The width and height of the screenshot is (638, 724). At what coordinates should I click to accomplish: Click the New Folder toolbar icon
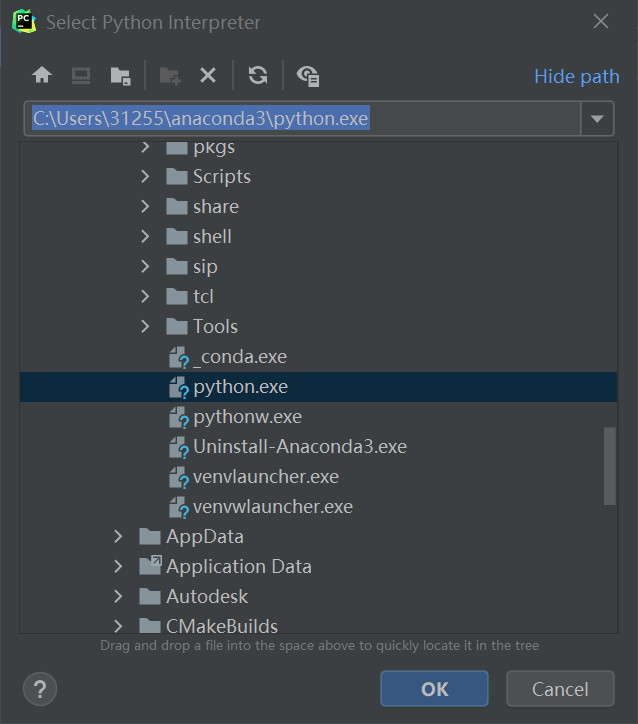pos(170,76)
